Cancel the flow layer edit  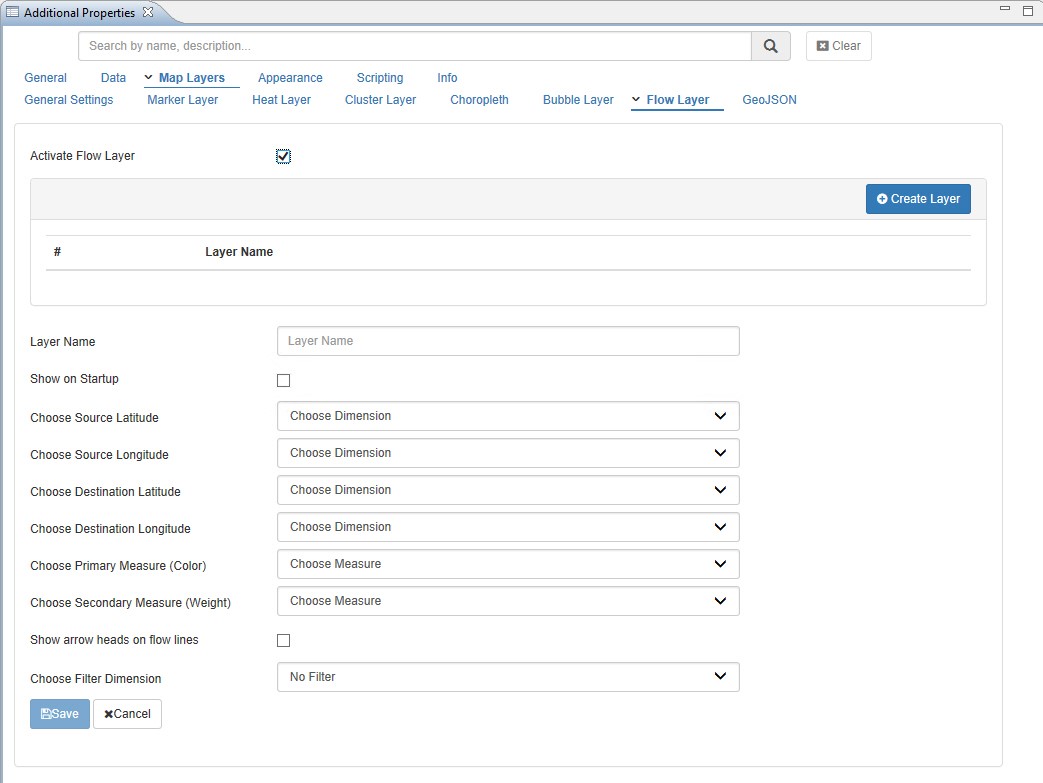(127, 714)
